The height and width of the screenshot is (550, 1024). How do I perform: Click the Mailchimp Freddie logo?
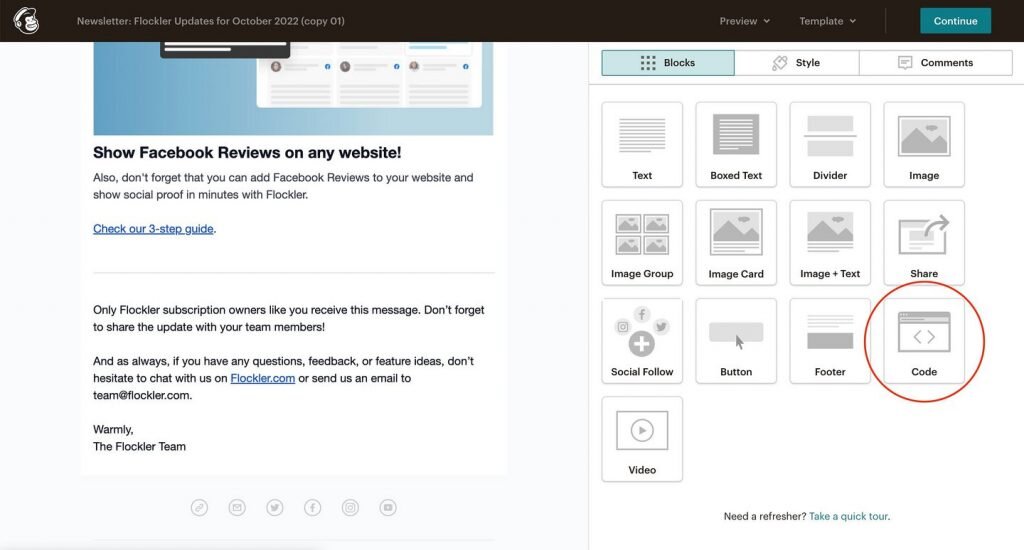pyautogui.click(x=26, y=20)
